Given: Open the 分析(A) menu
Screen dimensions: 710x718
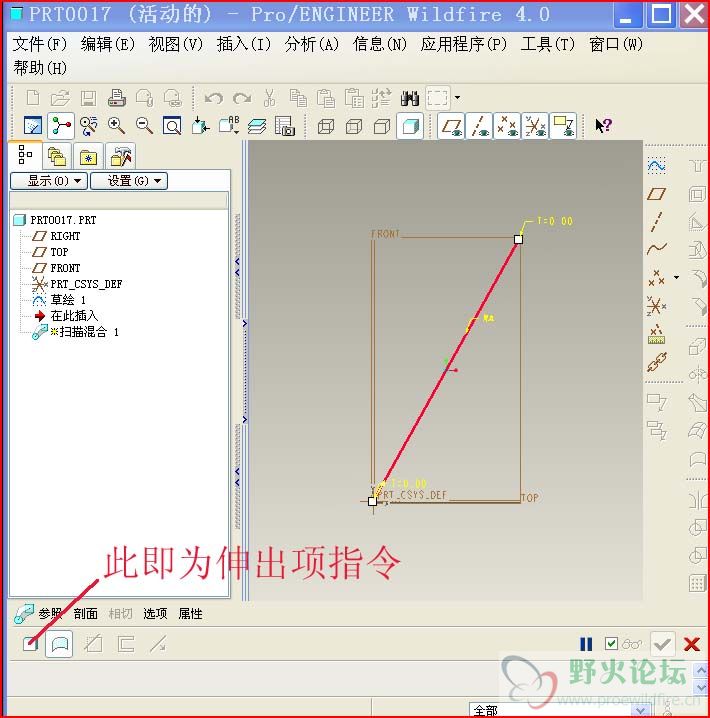Looking at the screenshot, I should point(312,44).
